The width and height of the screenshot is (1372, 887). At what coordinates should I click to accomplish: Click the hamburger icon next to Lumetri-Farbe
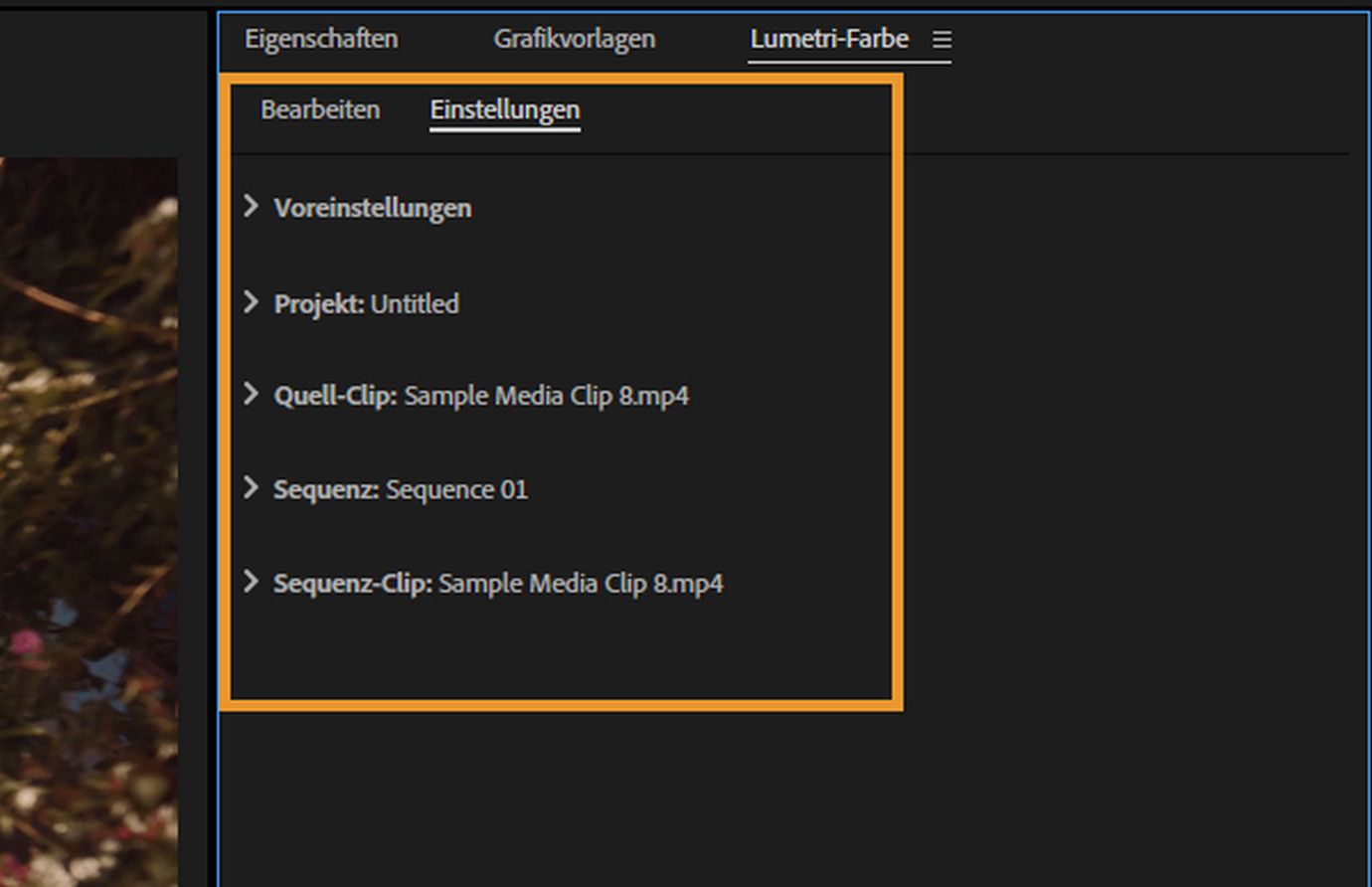(x=943, y=40)
